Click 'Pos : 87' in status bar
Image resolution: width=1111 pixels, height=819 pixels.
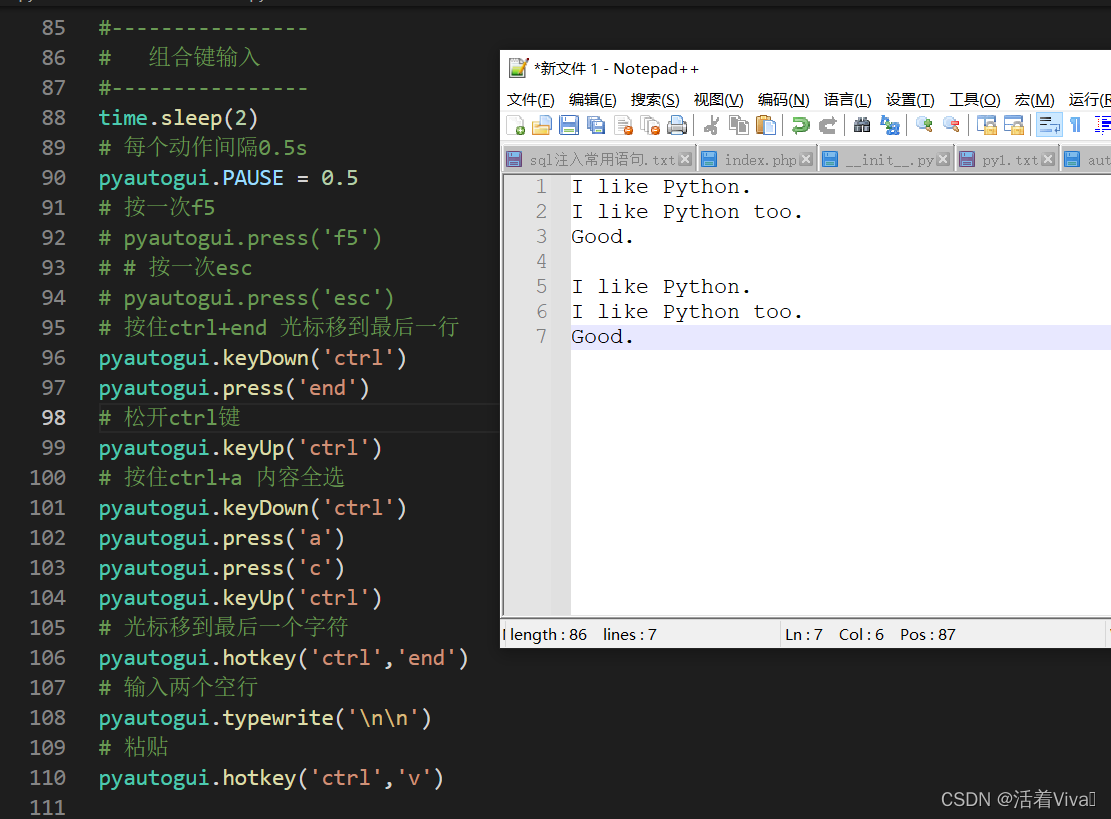coord(927,635)
